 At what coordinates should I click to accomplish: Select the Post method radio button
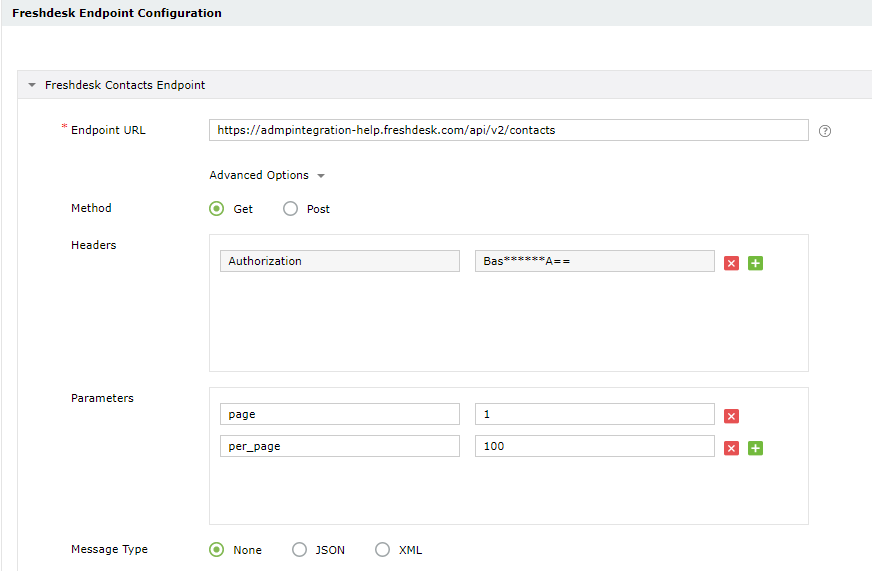291,209
